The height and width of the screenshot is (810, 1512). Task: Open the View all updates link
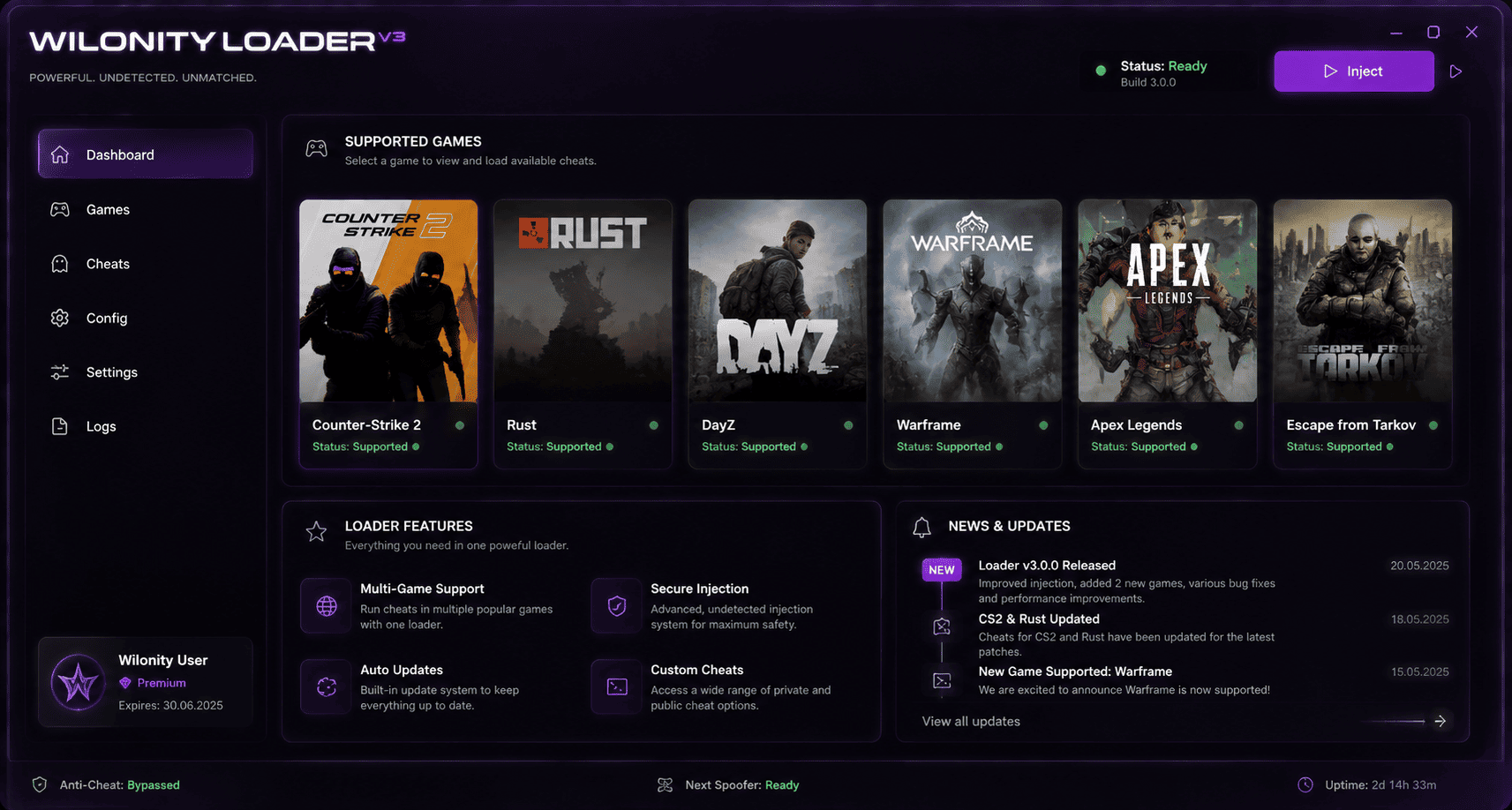[971, 721]
